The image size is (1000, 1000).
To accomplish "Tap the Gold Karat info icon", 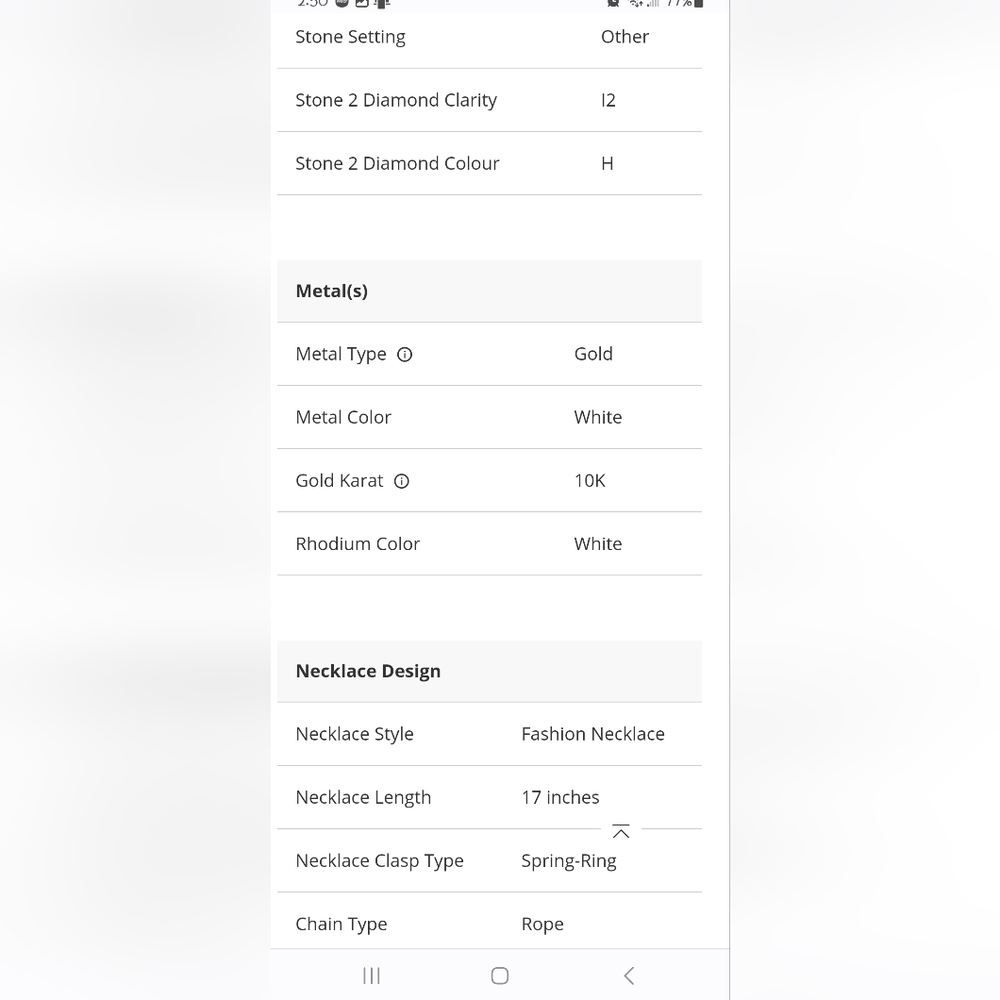I will 401,482.
